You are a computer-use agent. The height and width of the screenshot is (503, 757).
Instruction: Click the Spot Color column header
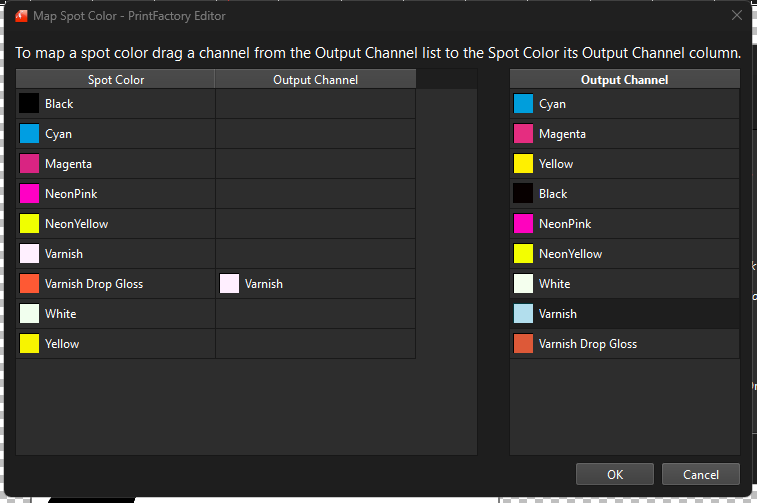pos(115,79)
